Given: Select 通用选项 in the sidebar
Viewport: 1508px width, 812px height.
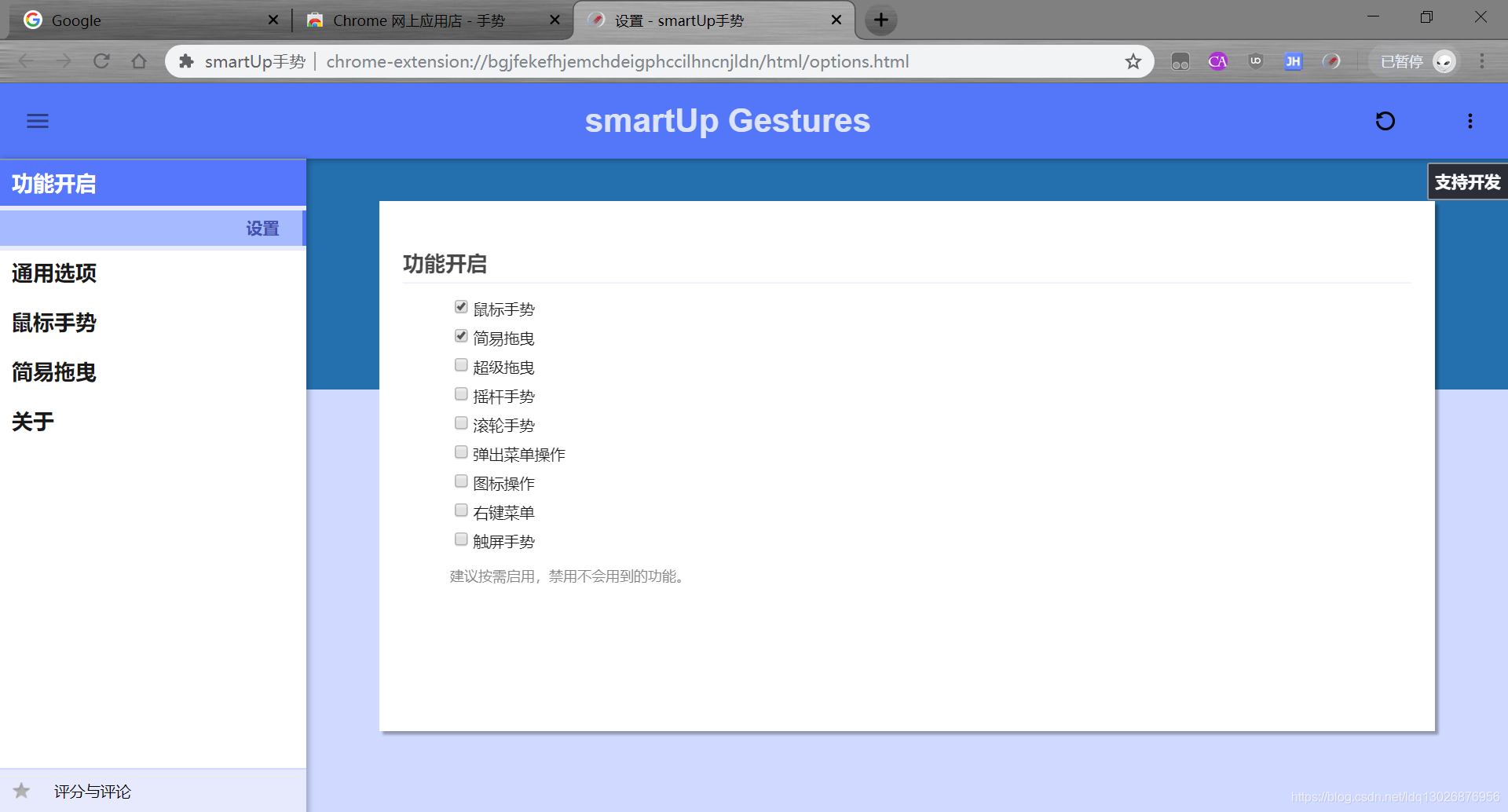Looking at the screenshot, I should 54,273.
